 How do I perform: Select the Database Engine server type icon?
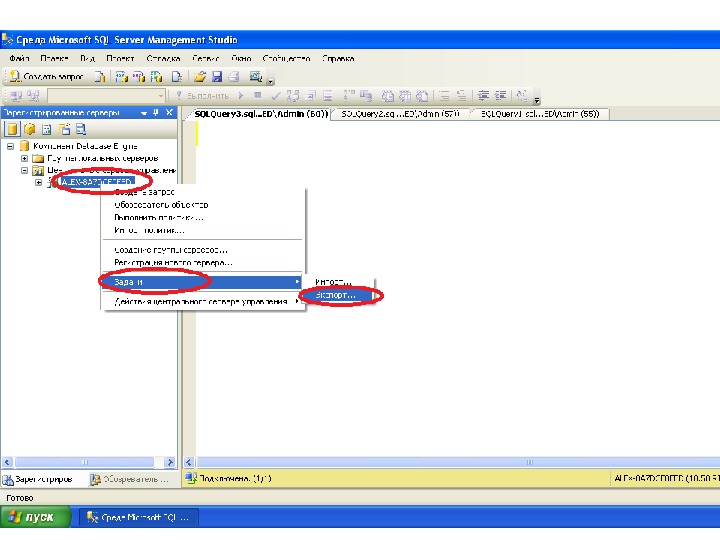[x=12, y=129]
